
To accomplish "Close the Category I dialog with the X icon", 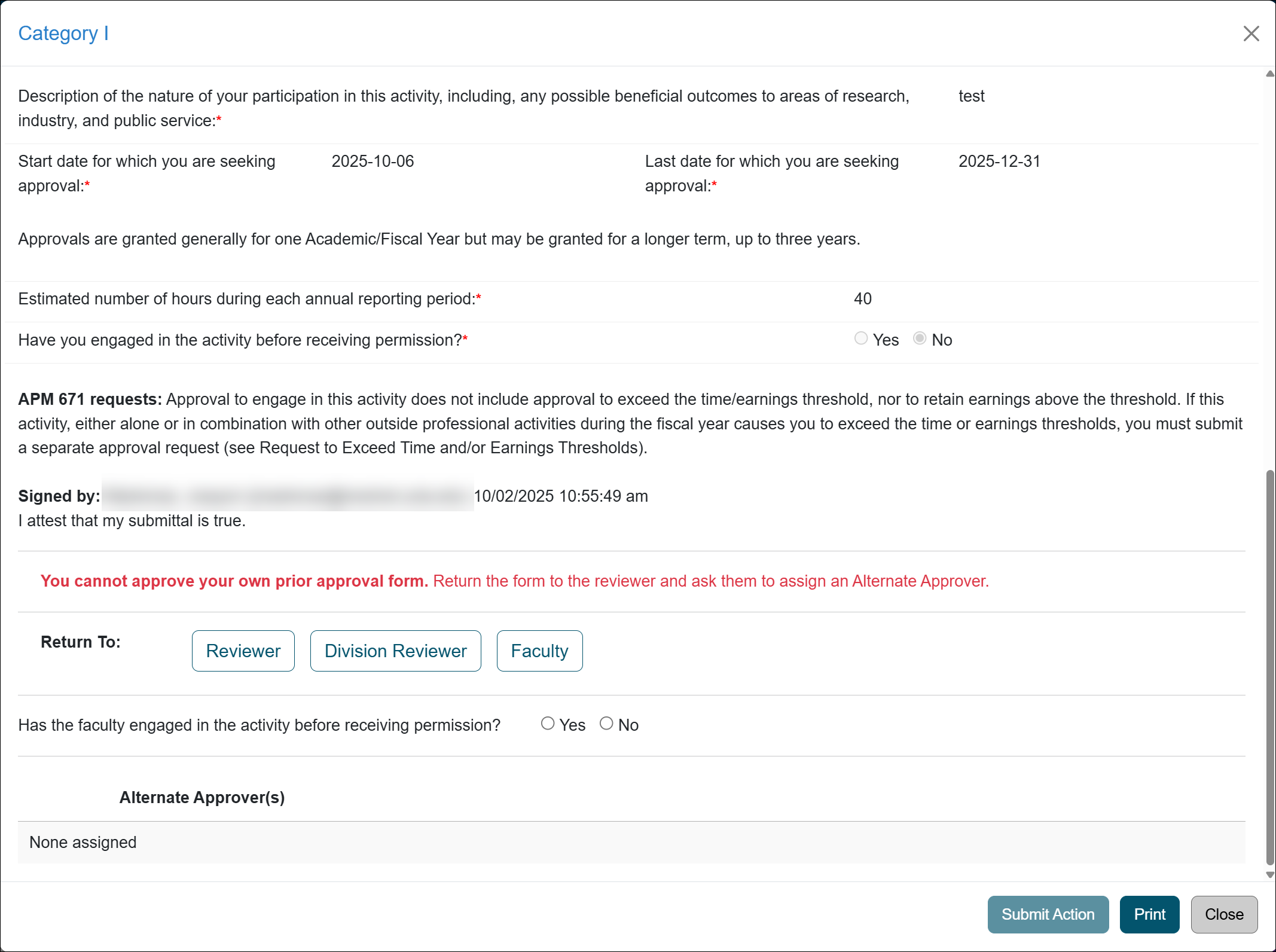I will tap(1251, 33).
